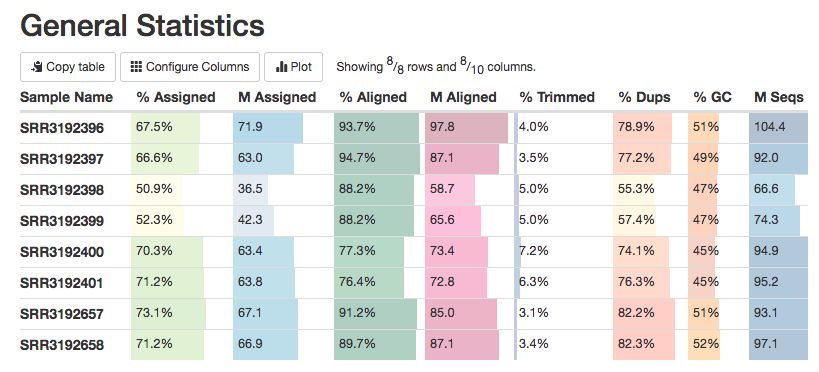Select sample name SRR3192657
Screen dimensions: 819x372
62,315
